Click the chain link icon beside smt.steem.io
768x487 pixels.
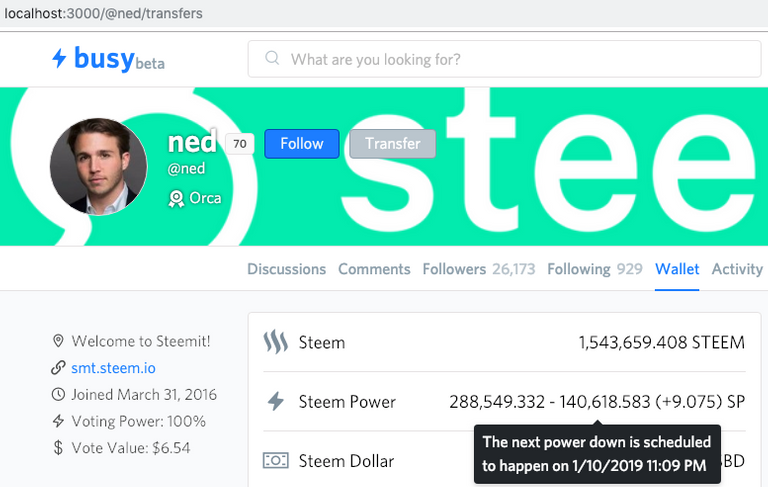click(58, 368)
